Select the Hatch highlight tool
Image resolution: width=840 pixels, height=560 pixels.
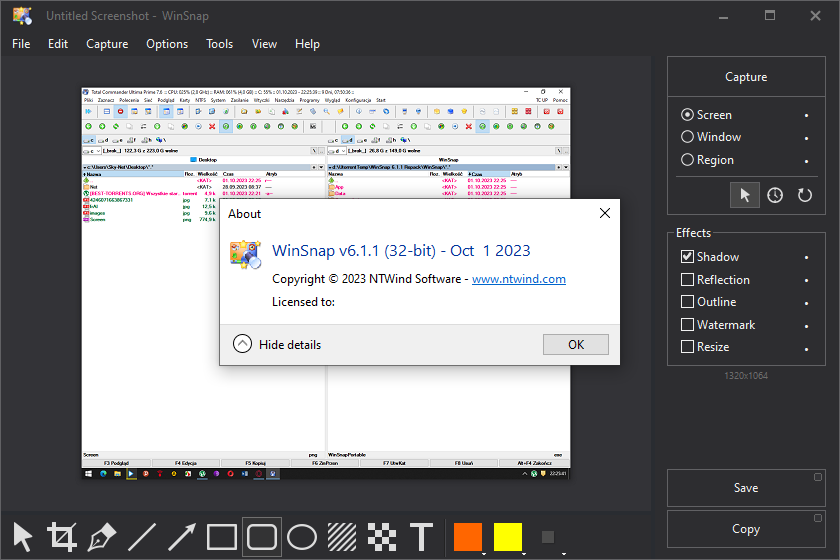342,537
